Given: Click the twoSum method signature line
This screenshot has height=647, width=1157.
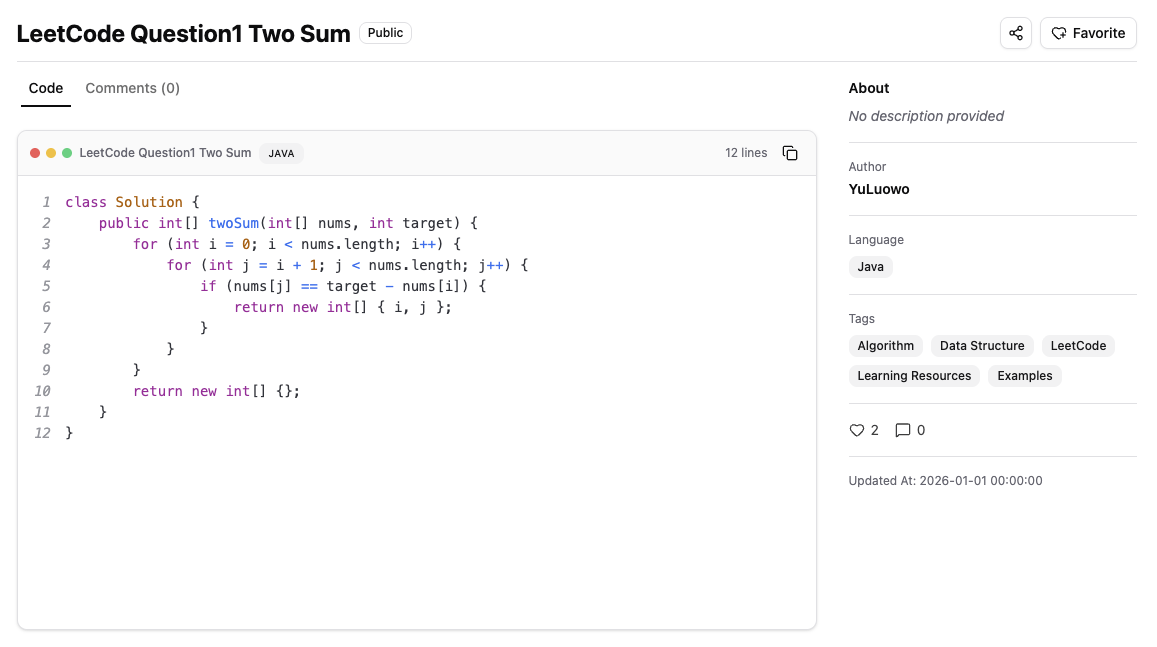Looking at the screenshot, I should coord(288,223).
